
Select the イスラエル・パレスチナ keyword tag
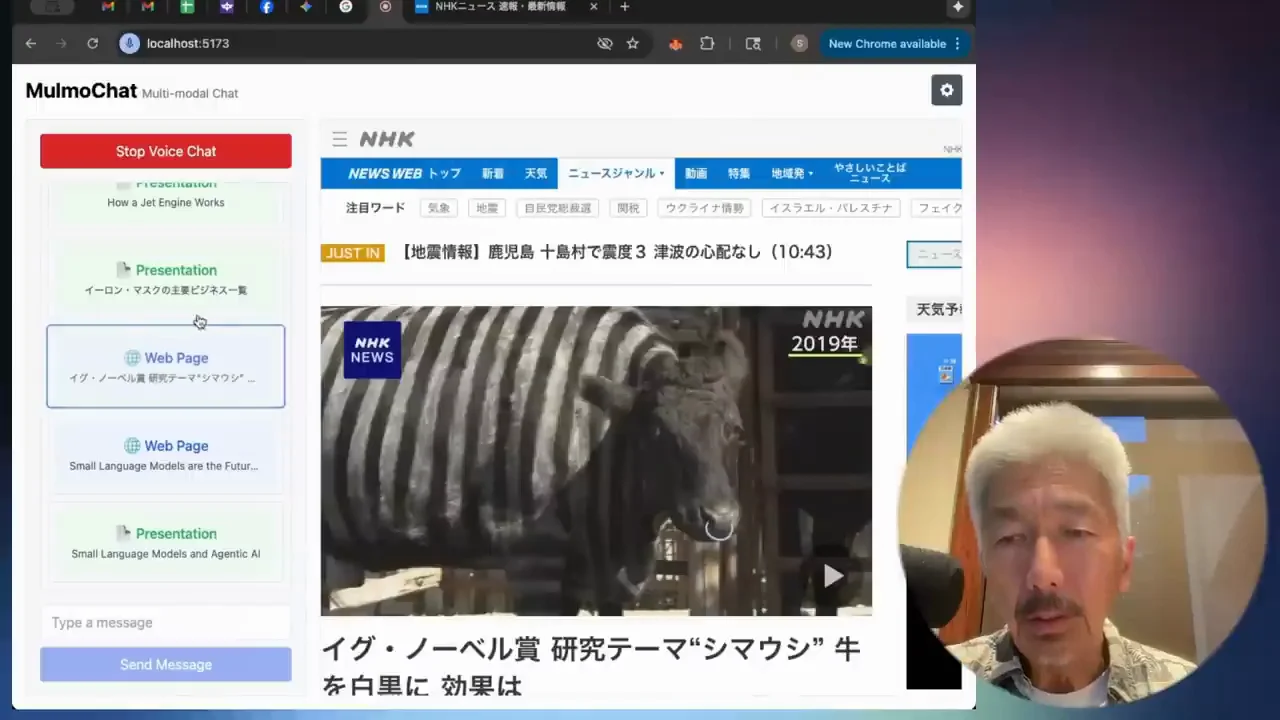click(831, 208)
